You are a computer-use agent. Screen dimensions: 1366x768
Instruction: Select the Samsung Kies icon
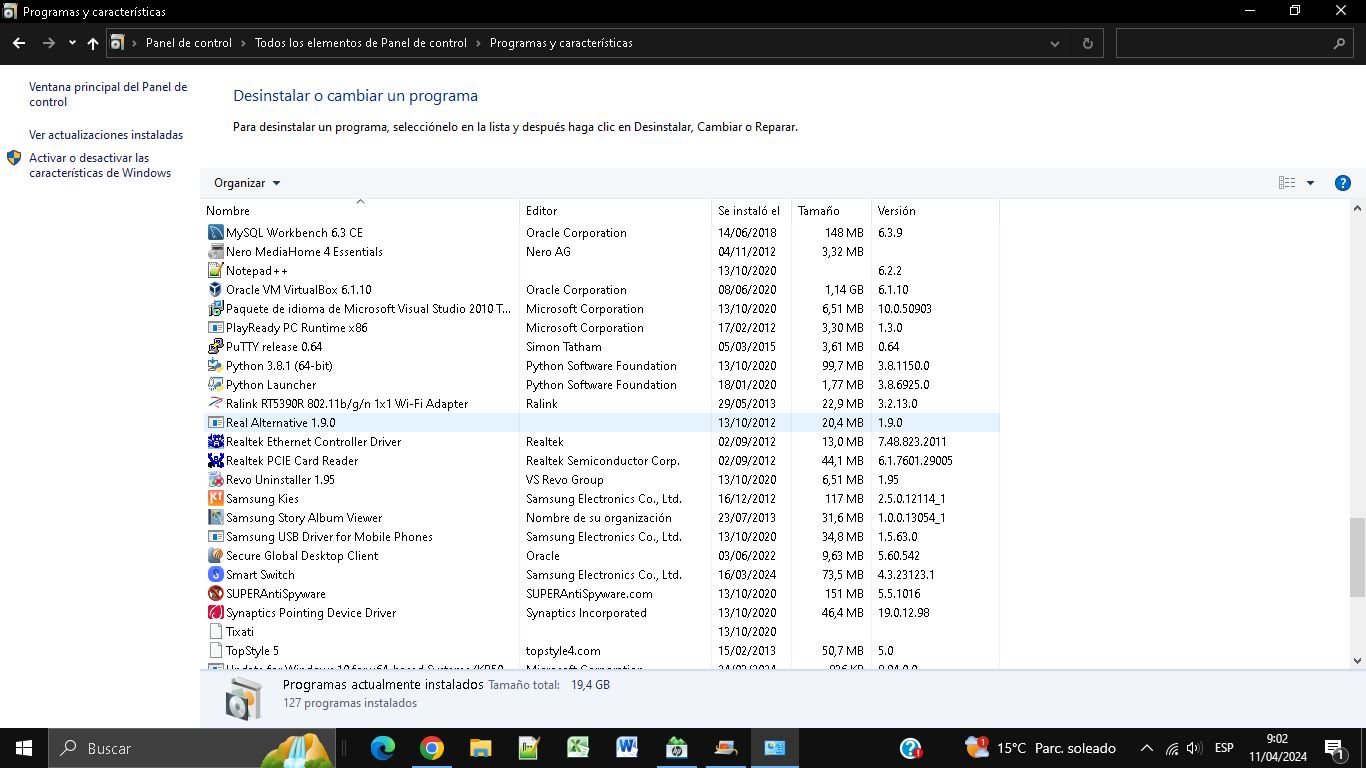coord(215,499)
